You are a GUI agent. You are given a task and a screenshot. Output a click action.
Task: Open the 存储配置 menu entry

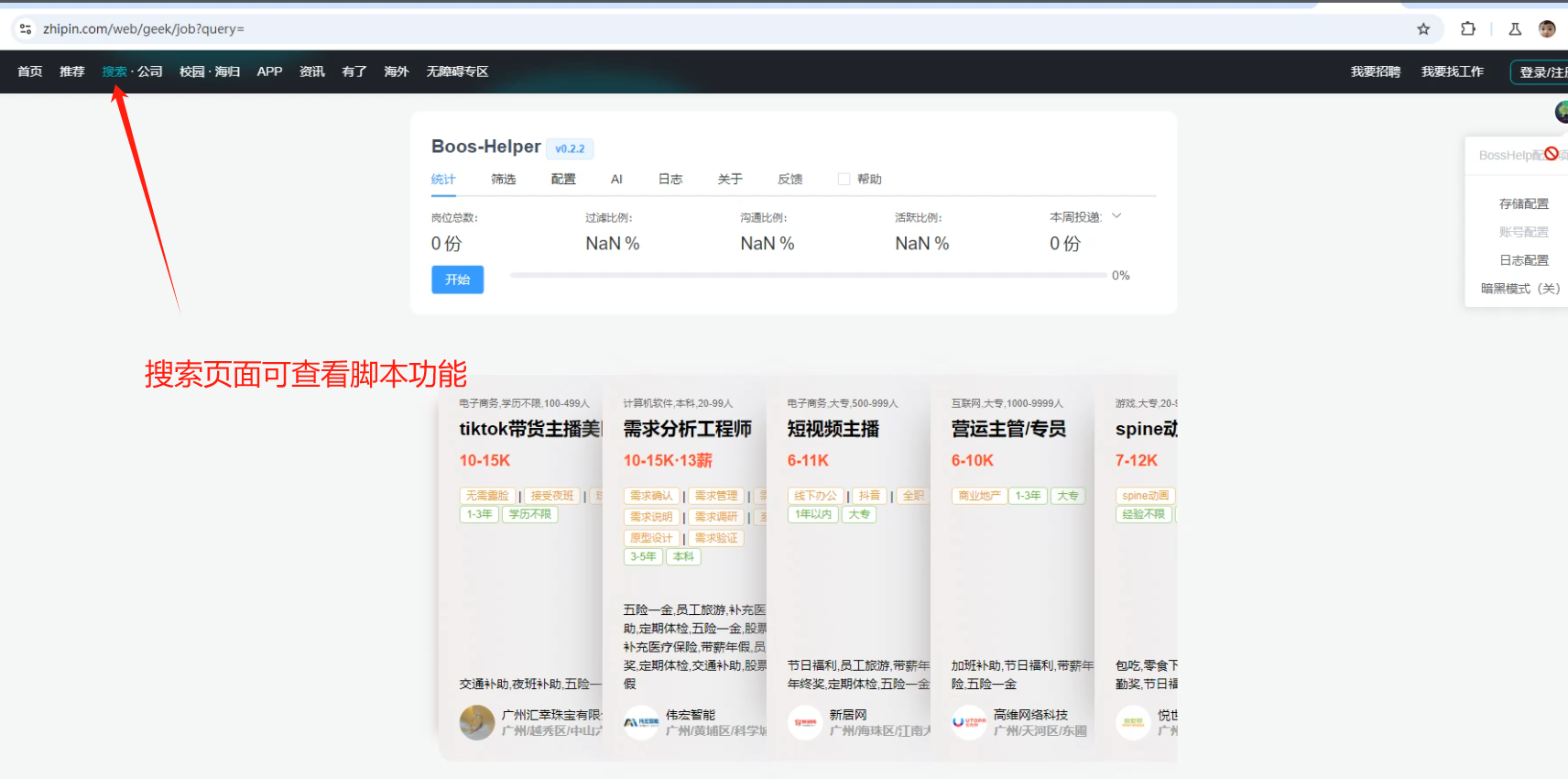(x=1523, y=204)
